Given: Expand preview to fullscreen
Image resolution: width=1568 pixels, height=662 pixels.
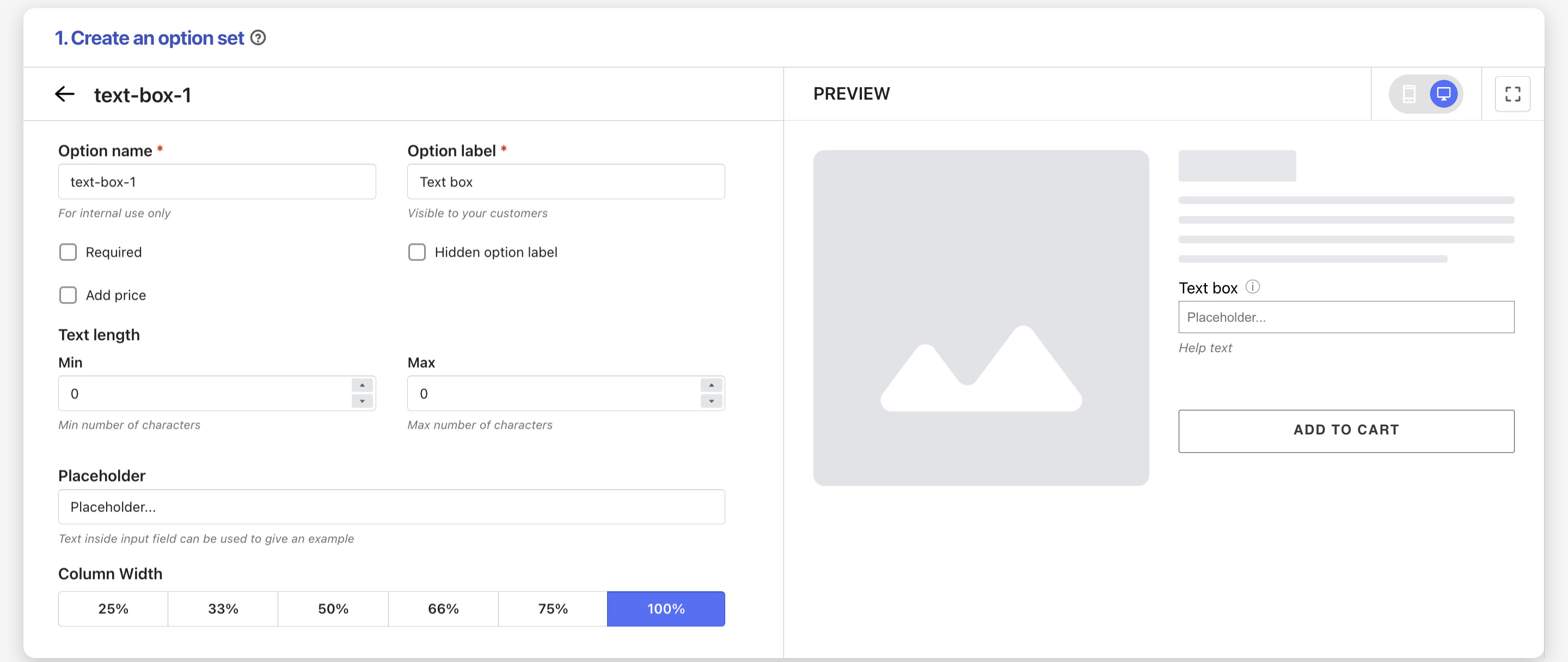Looking at the screenshot, I should 1512,94.
